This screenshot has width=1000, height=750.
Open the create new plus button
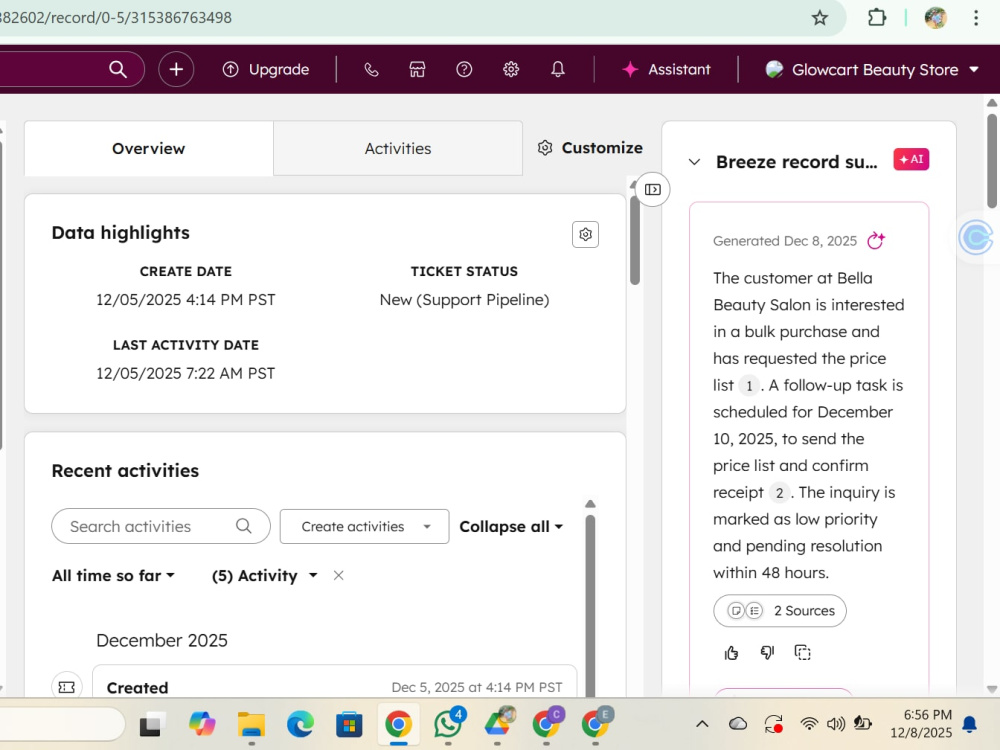[x=176, y=69]
